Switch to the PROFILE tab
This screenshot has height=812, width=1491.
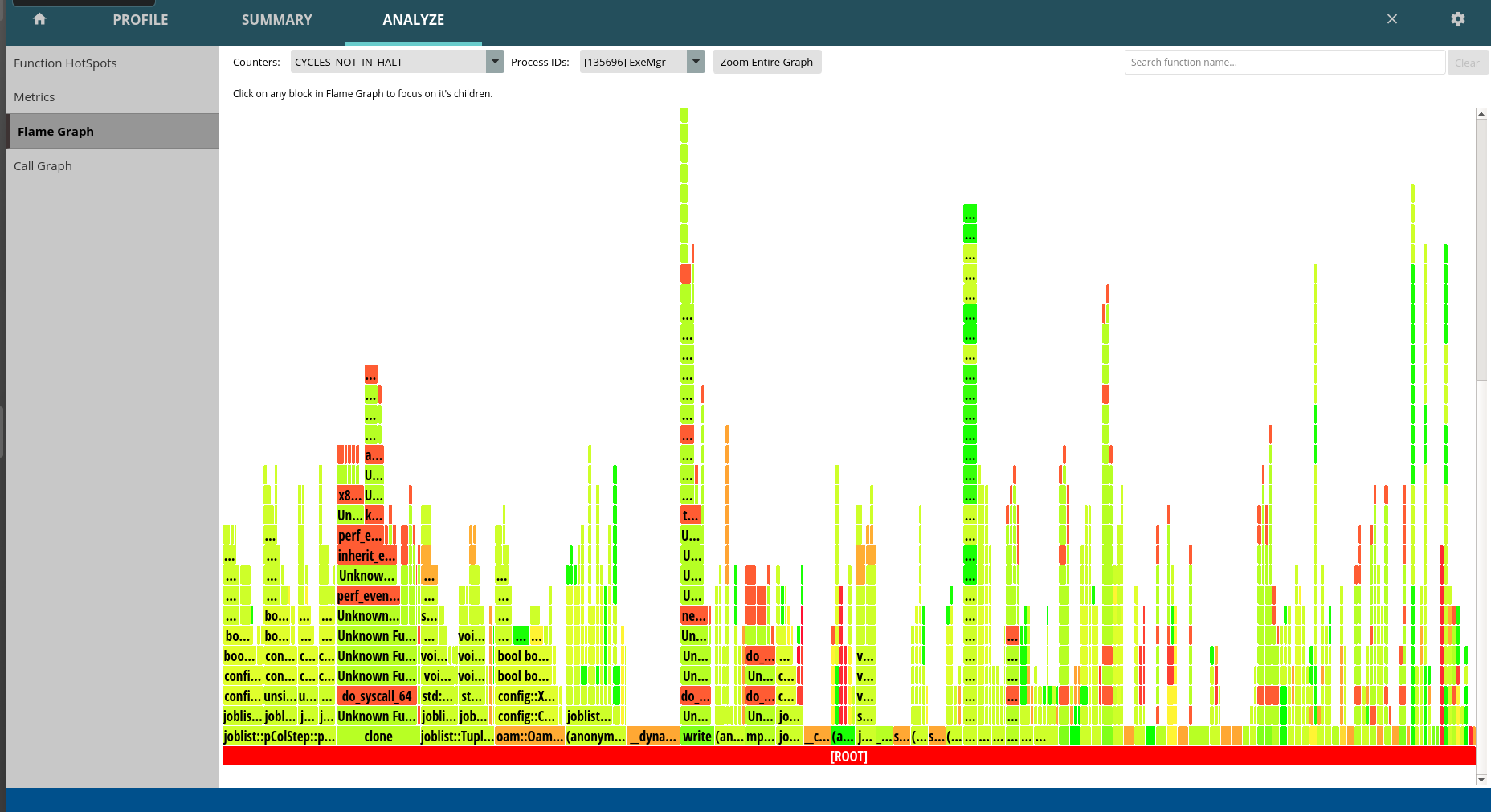tap(141, 20)
